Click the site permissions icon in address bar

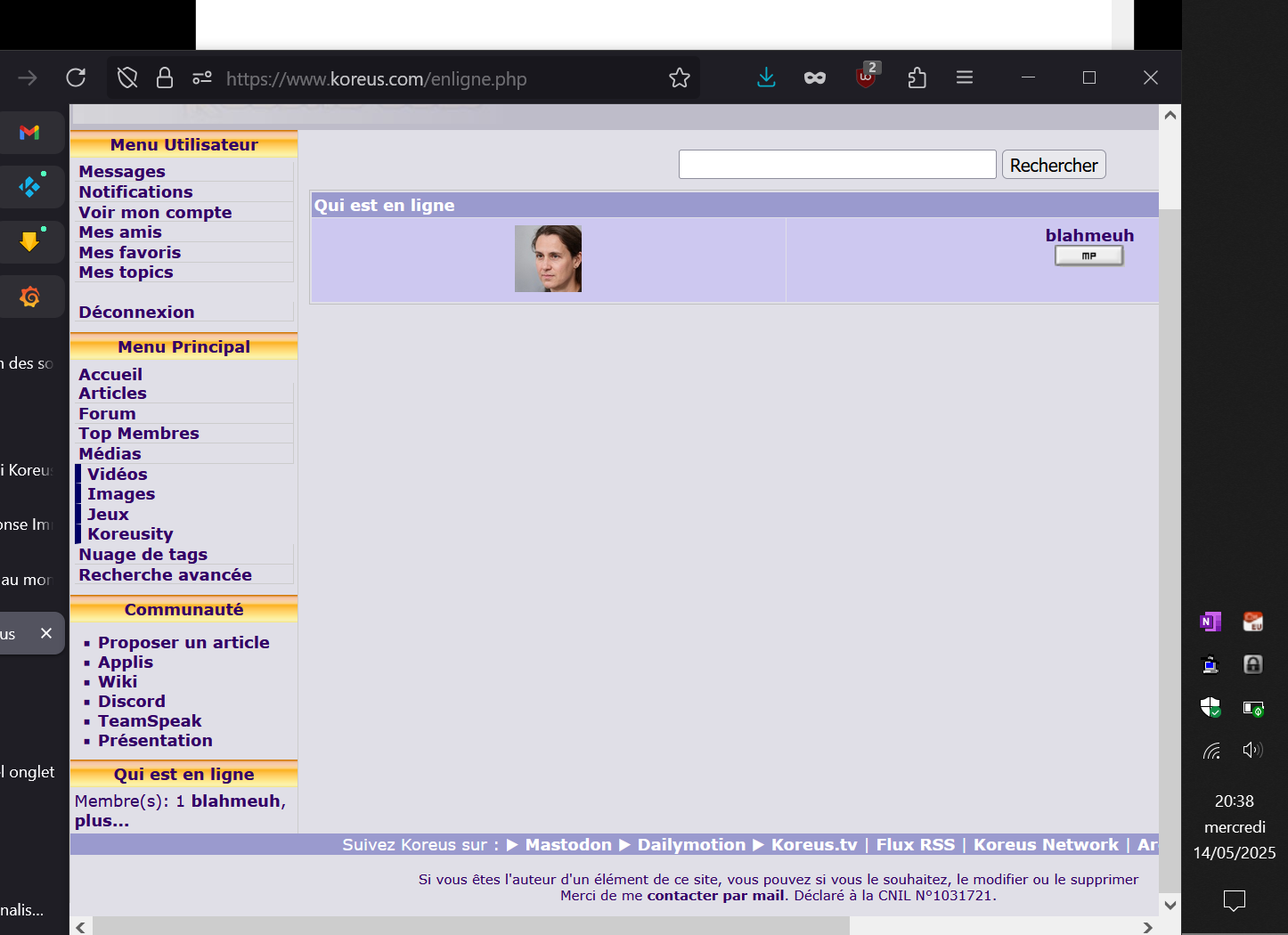(x=202, y=78)
